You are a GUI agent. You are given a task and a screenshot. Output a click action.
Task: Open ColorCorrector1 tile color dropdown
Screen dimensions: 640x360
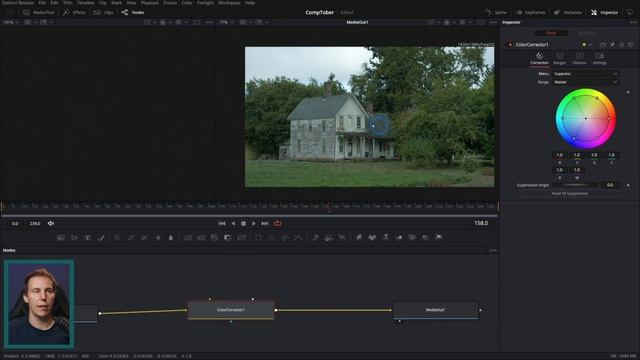tap(587, 44)
